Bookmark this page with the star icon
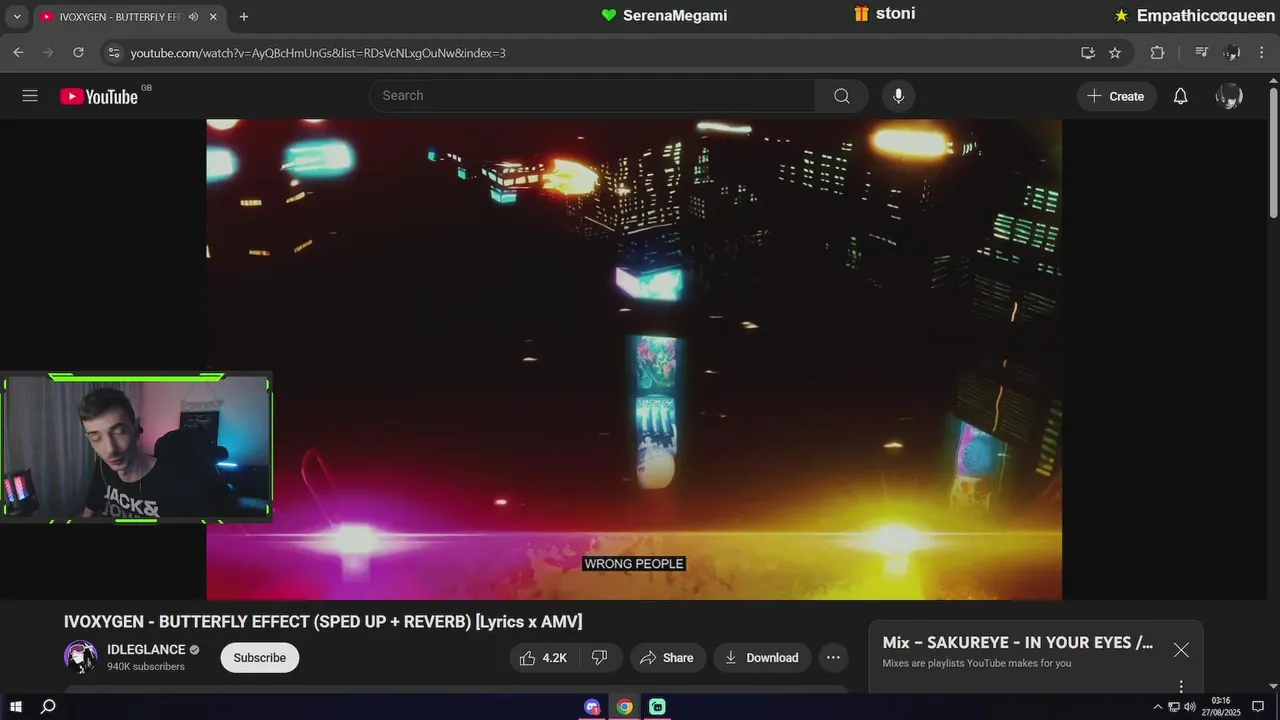1280x720 pixels. (1115, 53)
